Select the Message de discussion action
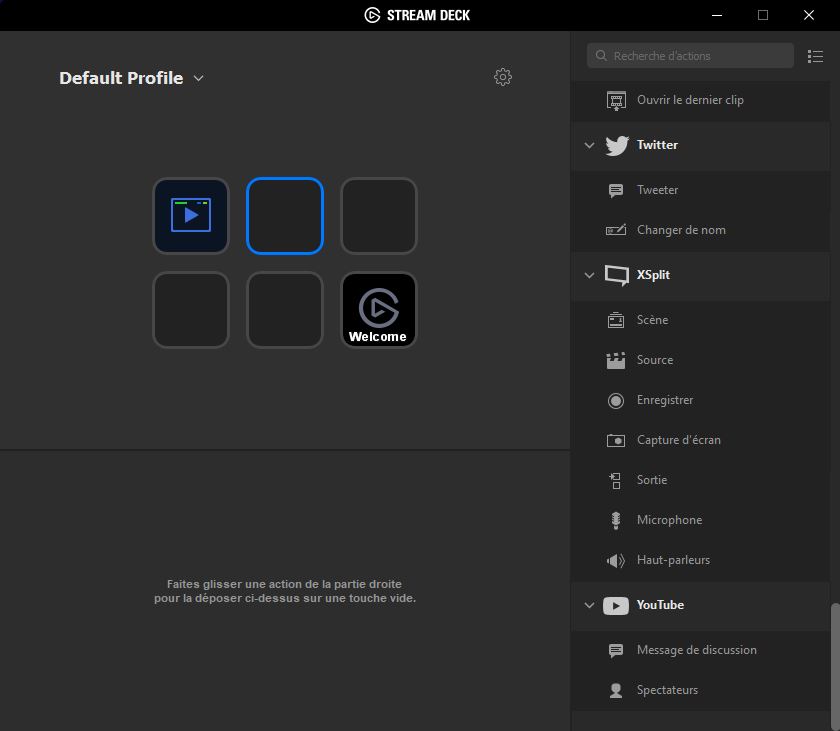 click(x=701, y=651)
